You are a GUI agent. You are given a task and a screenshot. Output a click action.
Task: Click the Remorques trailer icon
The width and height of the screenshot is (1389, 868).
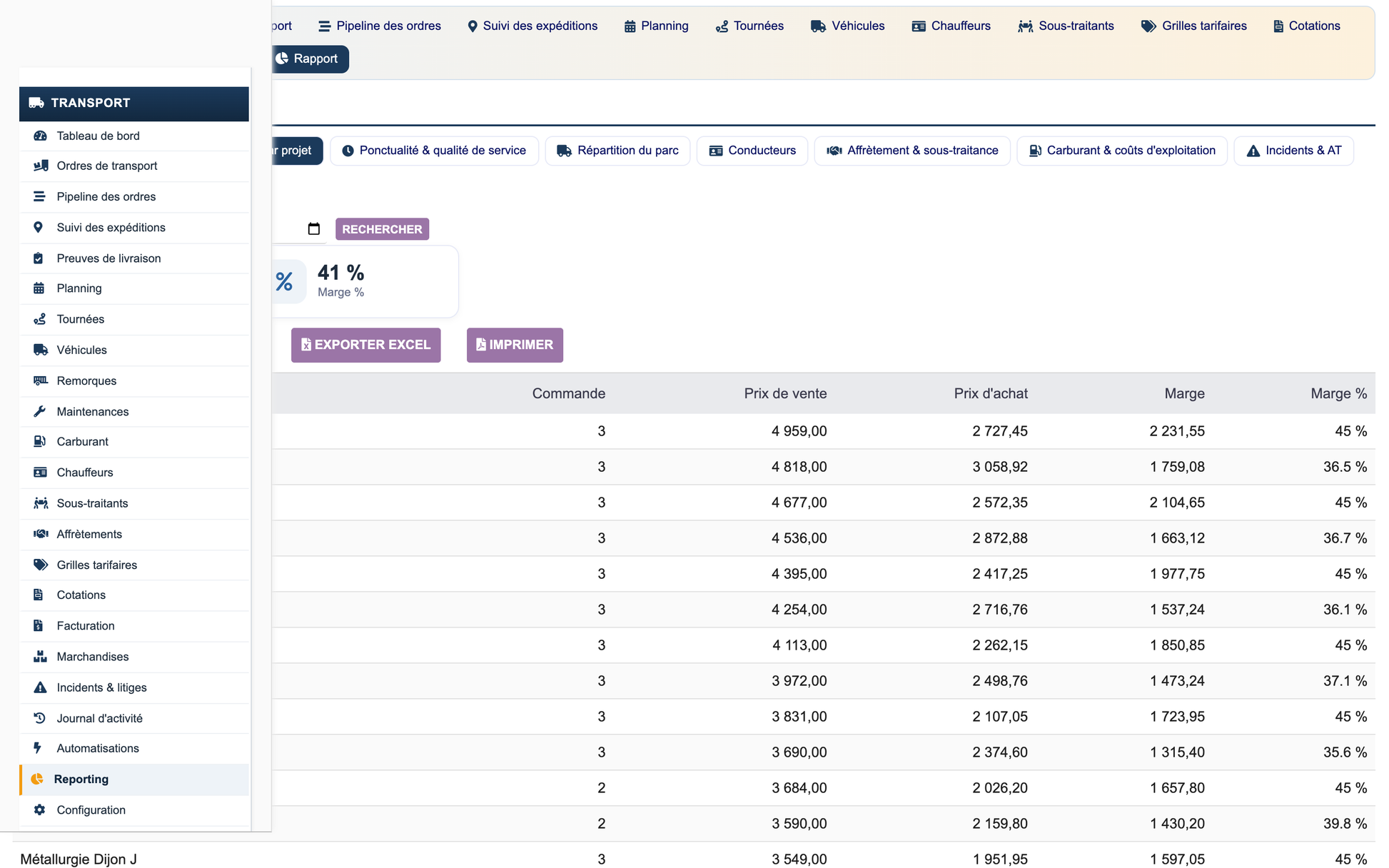pos(40,380)
